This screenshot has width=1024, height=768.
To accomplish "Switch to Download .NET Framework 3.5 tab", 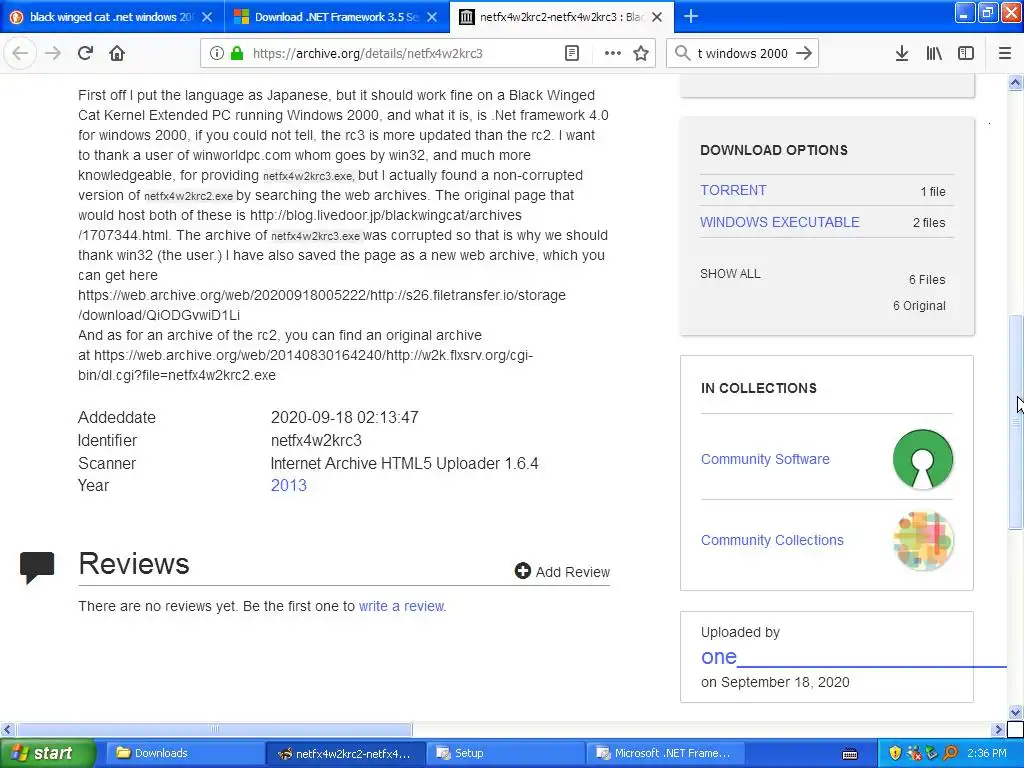I will coord(337,17).
